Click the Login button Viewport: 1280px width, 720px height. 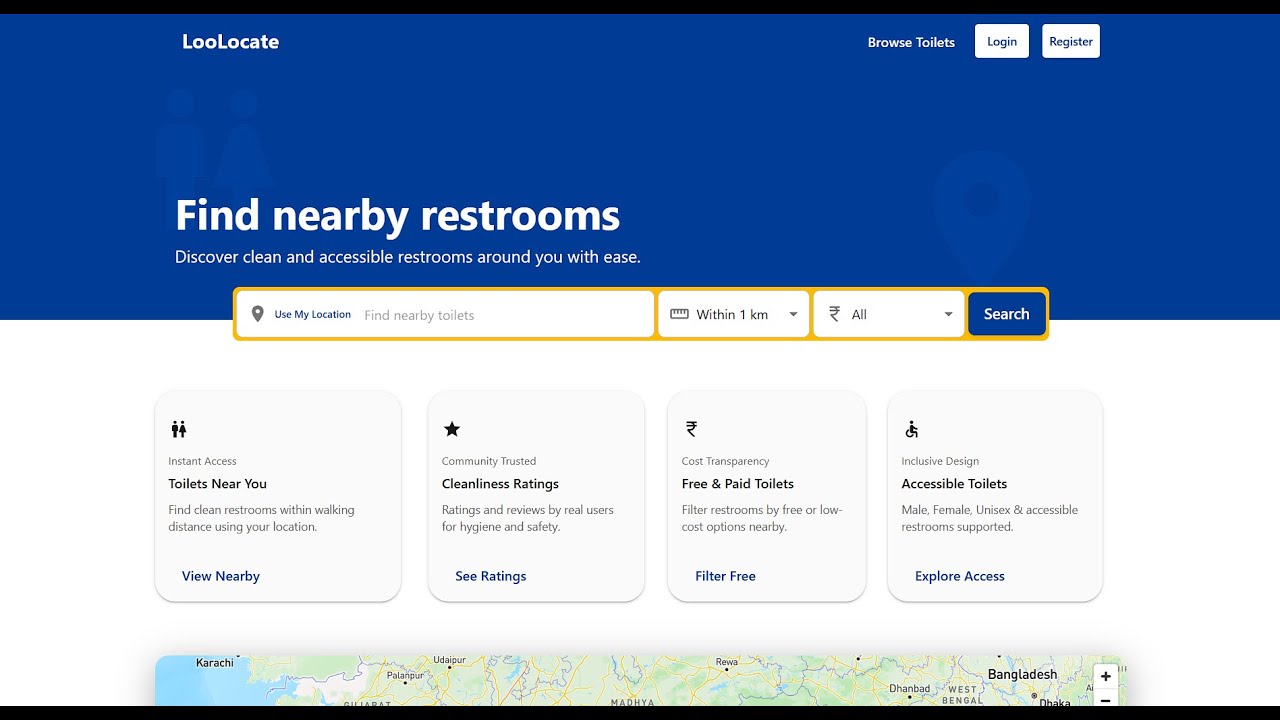1002,41
